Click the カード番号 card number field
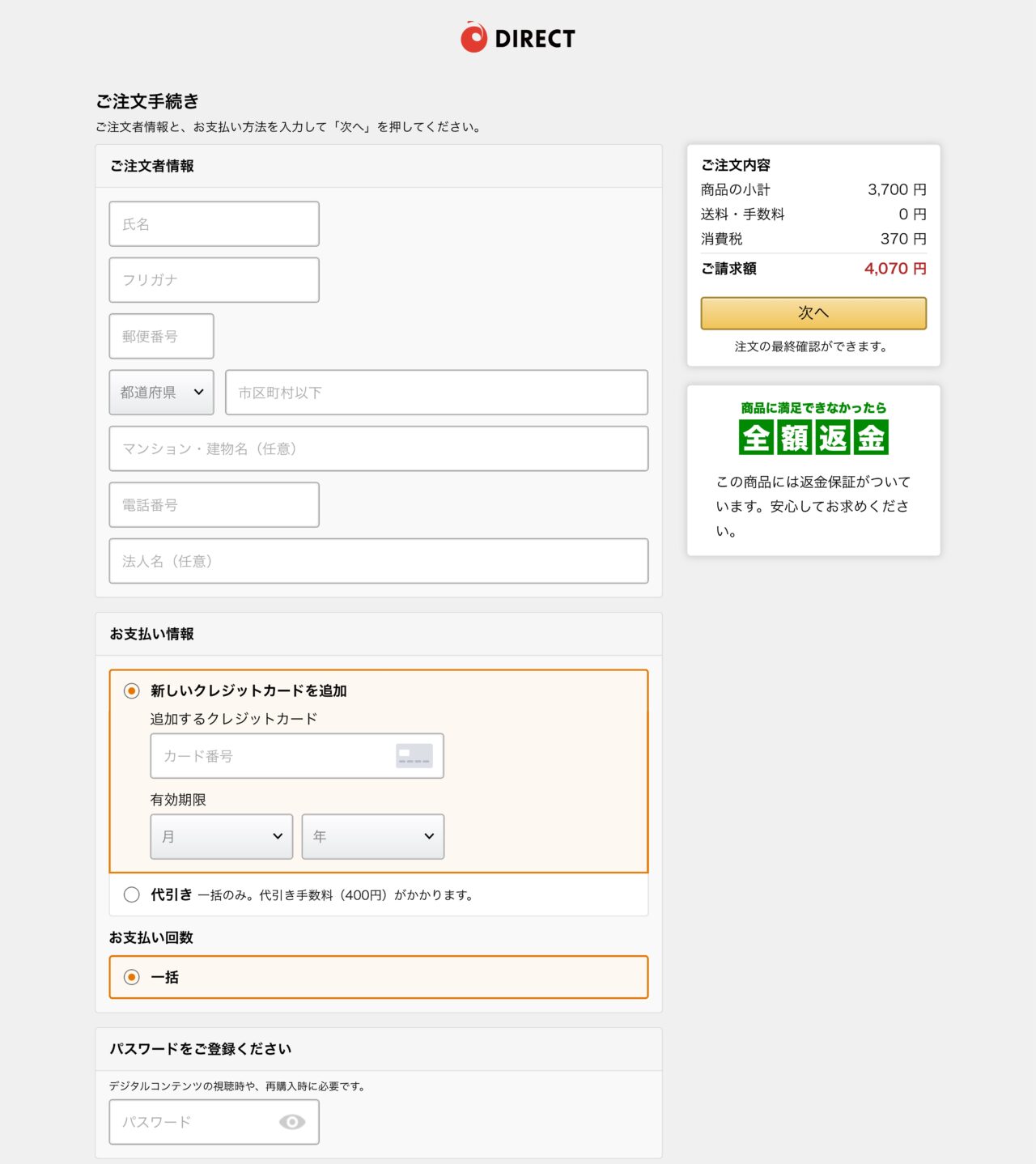Viewport: 1036px width, 1164px height. point(267,755)
